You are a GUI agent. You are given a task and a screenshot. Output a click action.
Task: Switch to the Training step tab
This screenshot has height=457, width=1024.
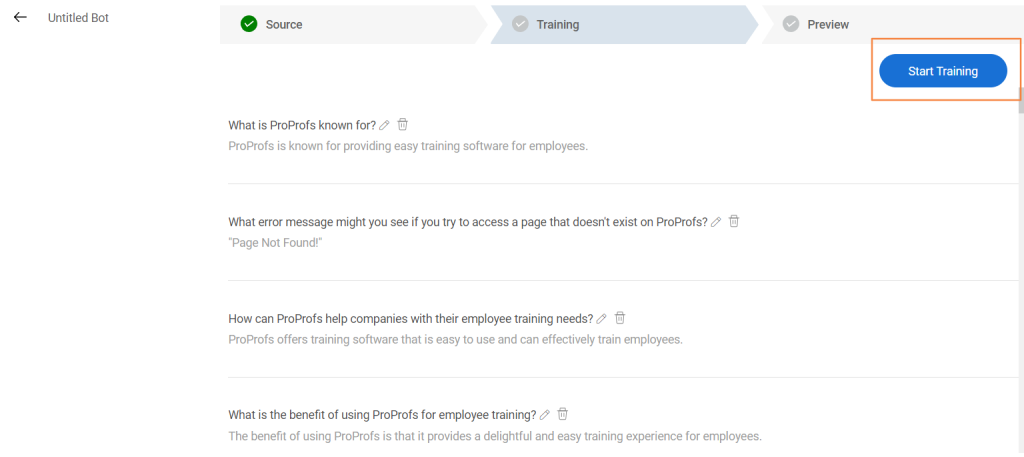(x=558, y=24)
